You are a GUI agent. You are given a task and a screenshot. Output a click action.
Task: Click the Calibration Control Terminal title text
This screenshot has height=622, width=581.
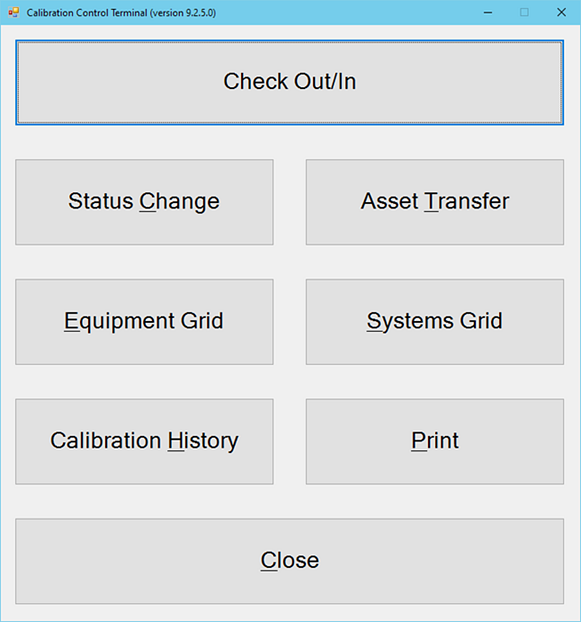coord(121,13)
